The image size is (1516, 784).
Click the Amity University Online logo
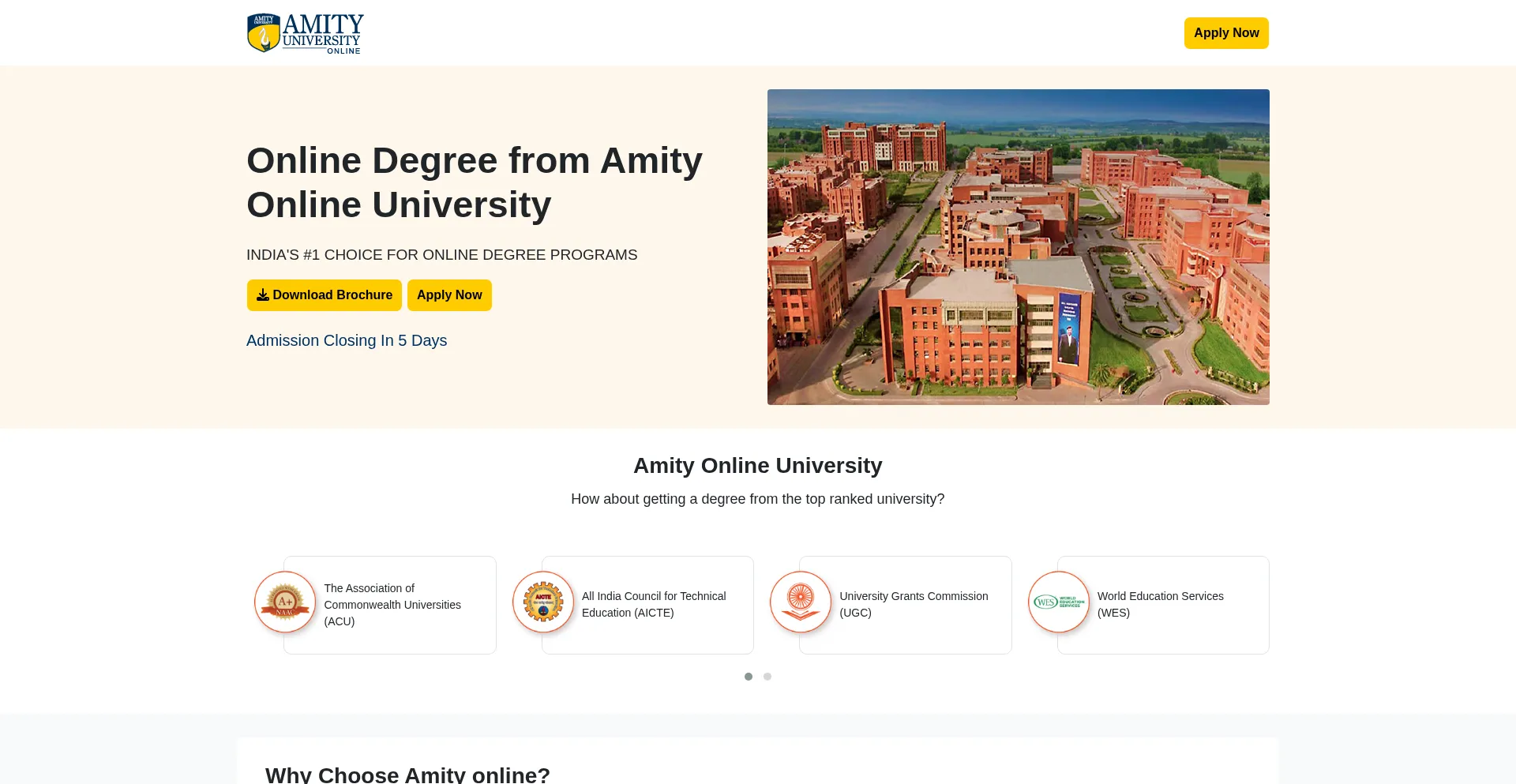pyautogui.click(x=305, y=33)
